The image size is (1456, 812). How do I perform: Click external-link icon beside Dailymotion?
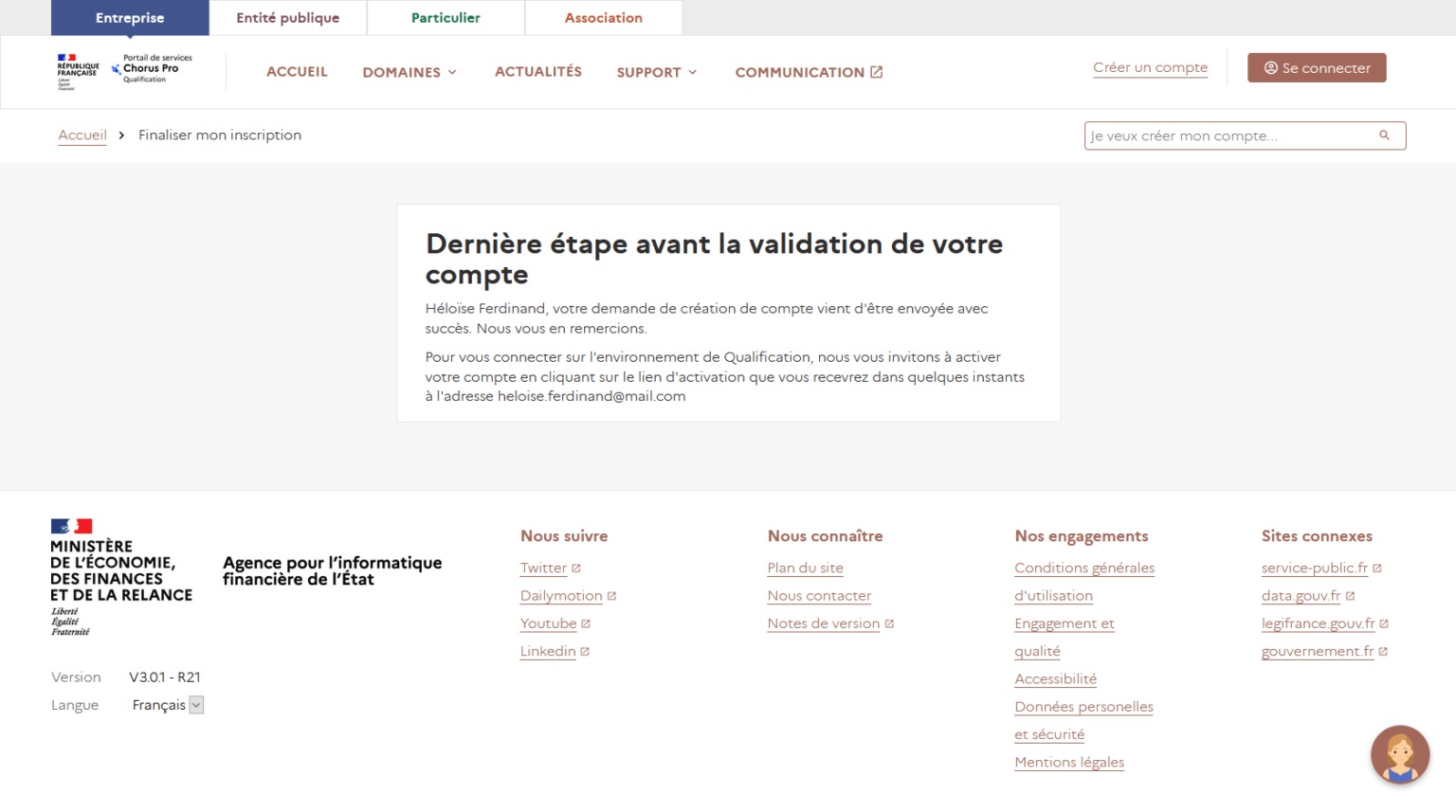coord(611,596)
